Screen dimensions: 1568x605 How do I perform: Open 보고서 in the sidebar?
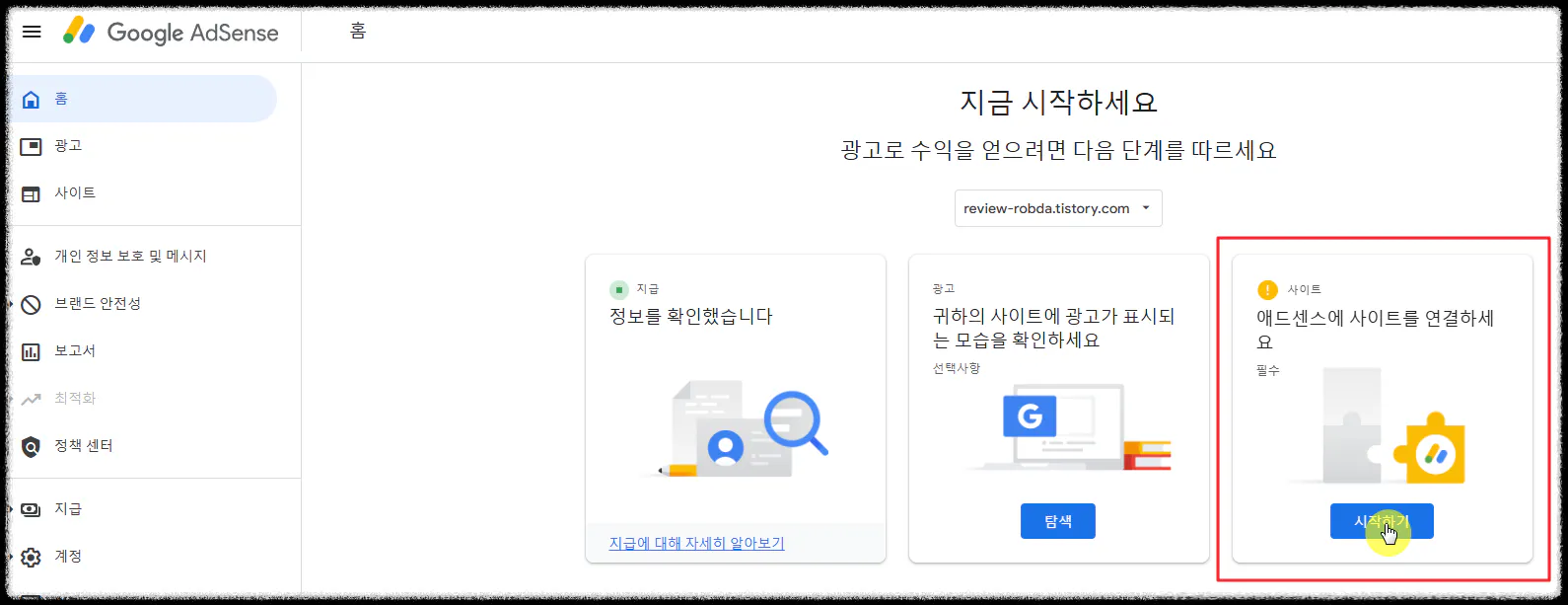point(141,351)
